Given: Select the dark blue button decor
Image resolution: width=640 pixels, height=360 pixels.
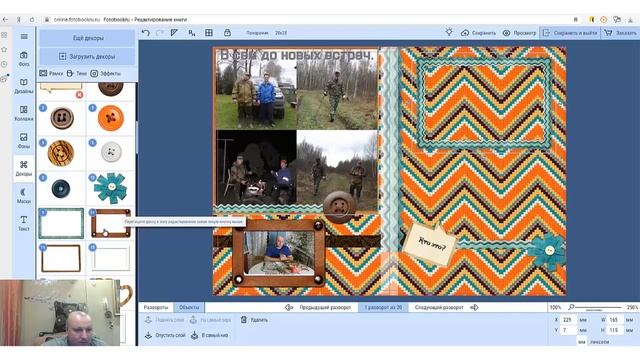Looking at the screenshot, I should (61, 189).
